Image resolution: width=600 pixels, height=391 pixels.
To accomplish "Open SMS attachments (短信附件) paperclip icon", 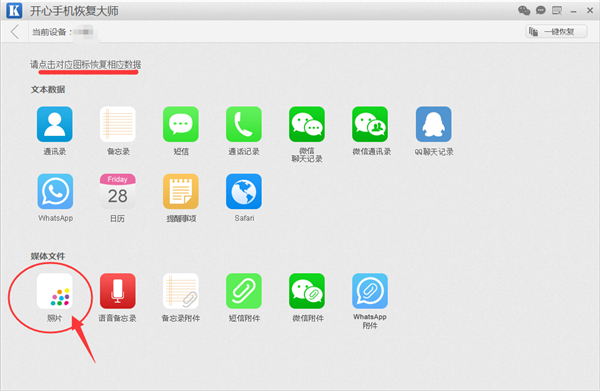I will [x=244, y=291].
